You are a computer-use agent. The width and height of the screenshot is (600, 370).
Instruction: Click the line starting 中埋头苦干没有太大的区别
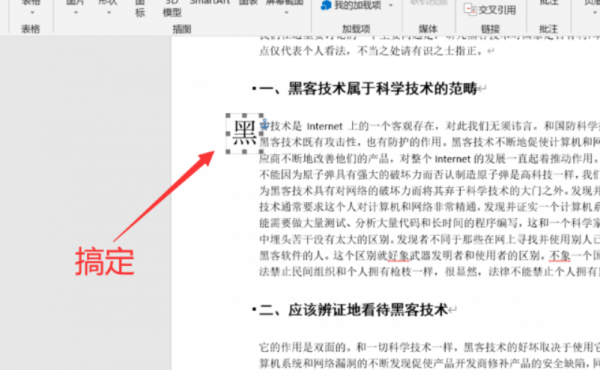(429, 239)
